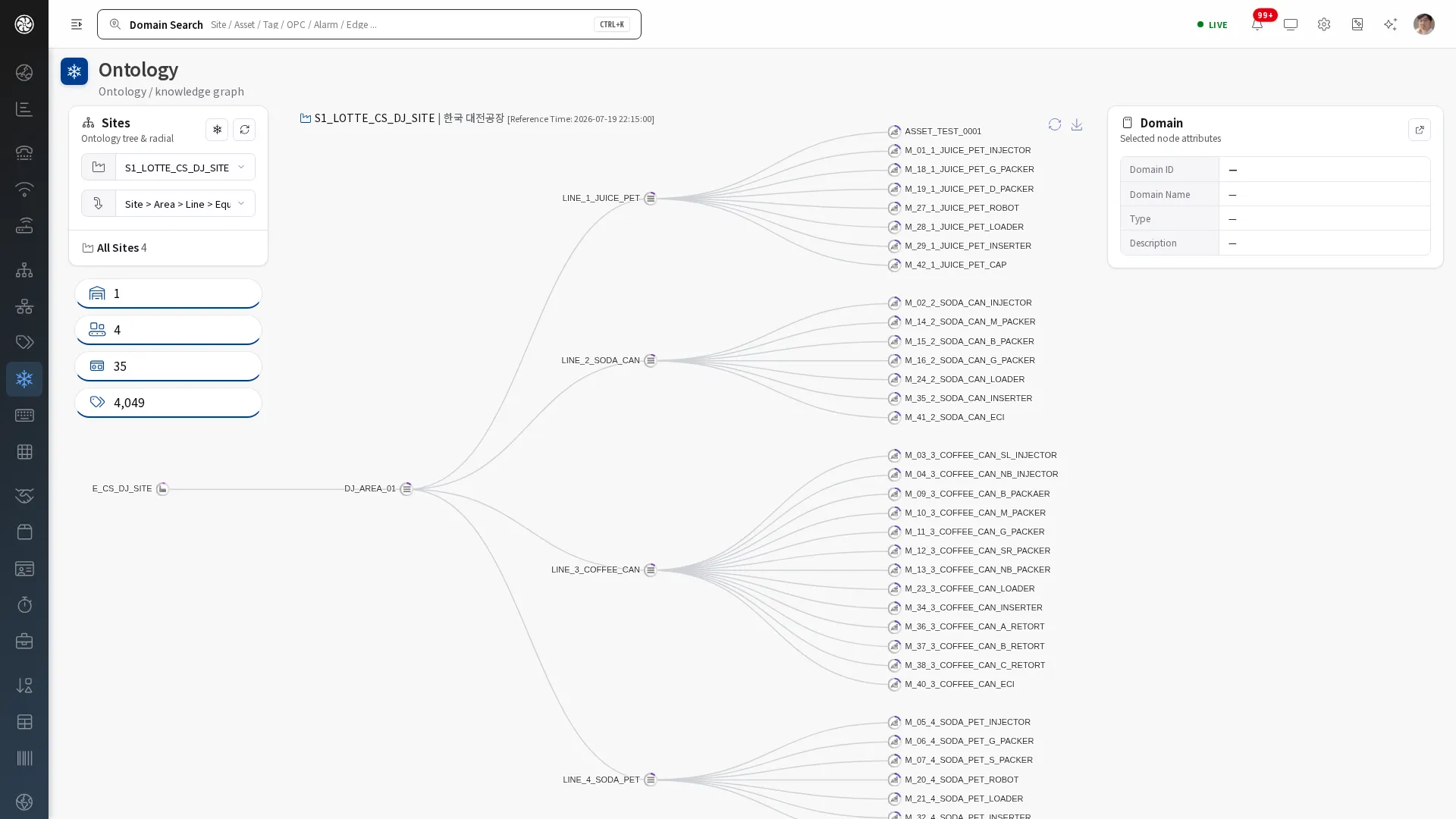Collapse the LINE_4_SODA_PET node
The height and width of the screenshot is (819, 1456).
tap(650, 780)
